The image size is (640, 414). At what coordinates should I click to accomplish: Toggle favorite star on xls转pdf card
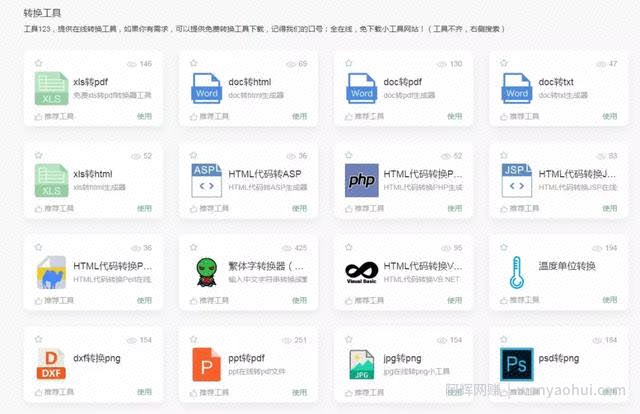tap(38, 63)
